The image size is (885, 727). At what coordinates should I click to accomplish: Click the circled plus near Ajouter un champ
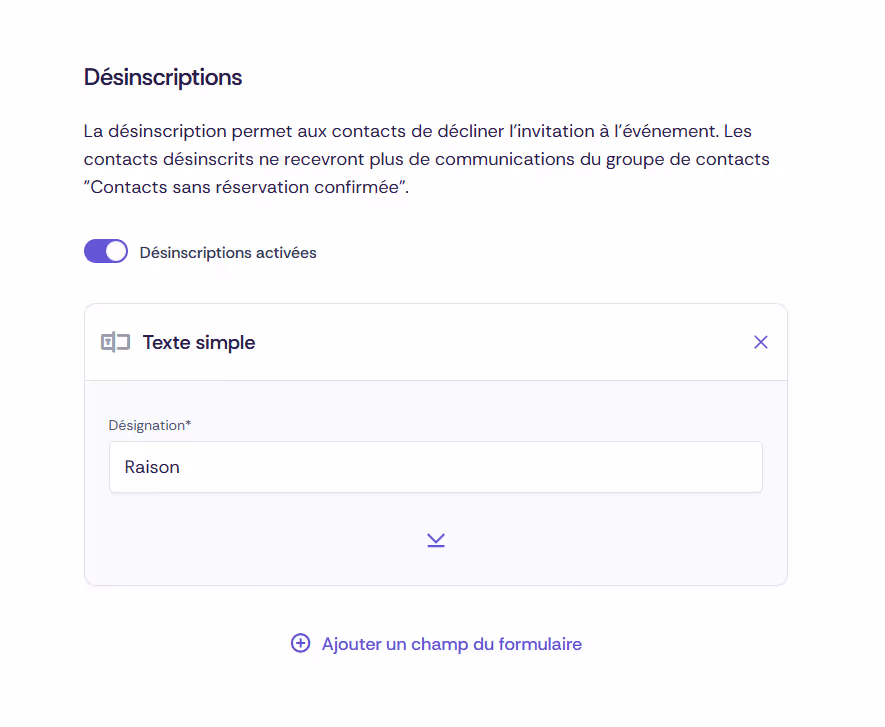point(300,643)
